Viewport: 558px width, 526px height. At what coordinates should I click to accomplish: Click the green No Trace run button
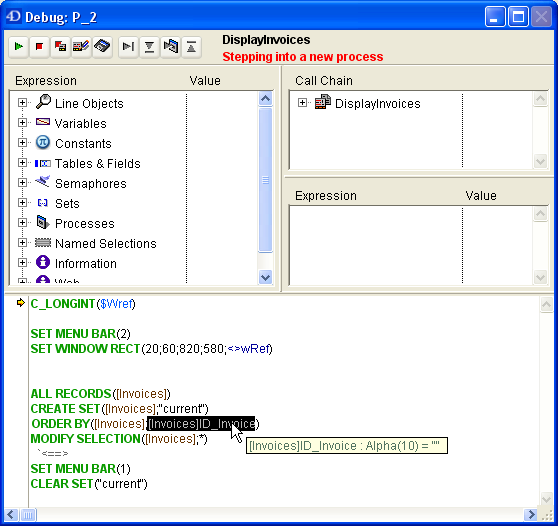[19, 47]
